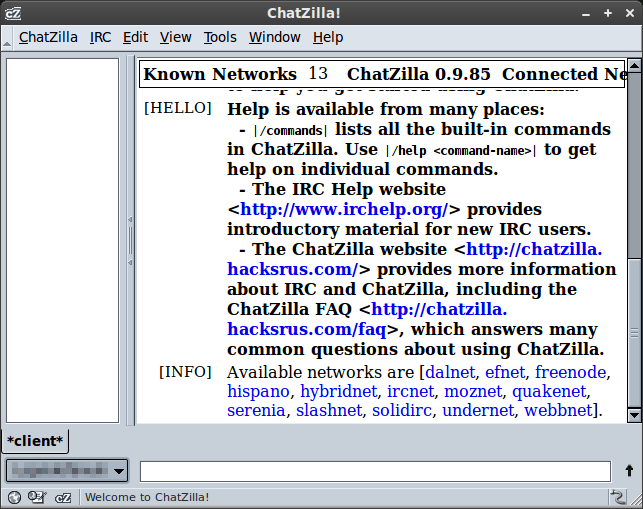Viewport: 643px width, 509px height.
Task: Connect to the undernet network
Action: pos(478,410)
